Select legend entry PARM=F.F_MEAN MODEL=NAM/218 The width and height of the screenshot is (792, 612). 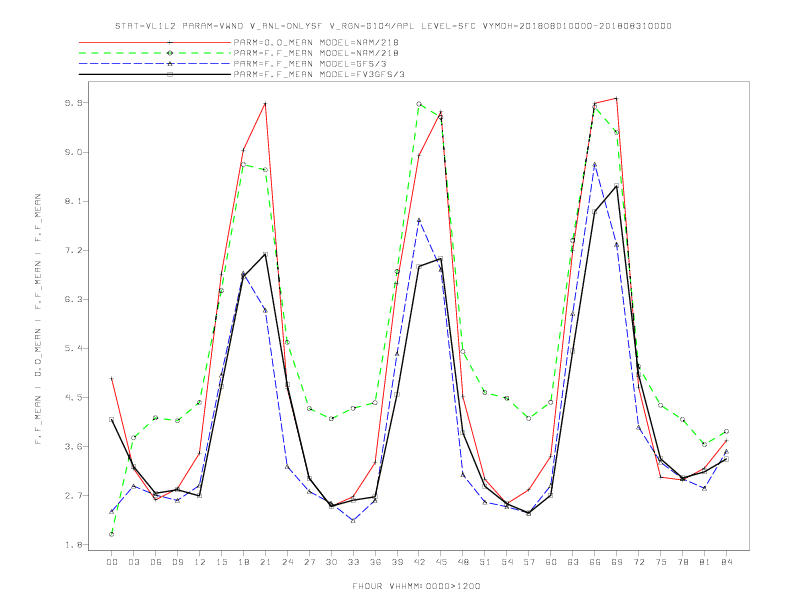316,53
